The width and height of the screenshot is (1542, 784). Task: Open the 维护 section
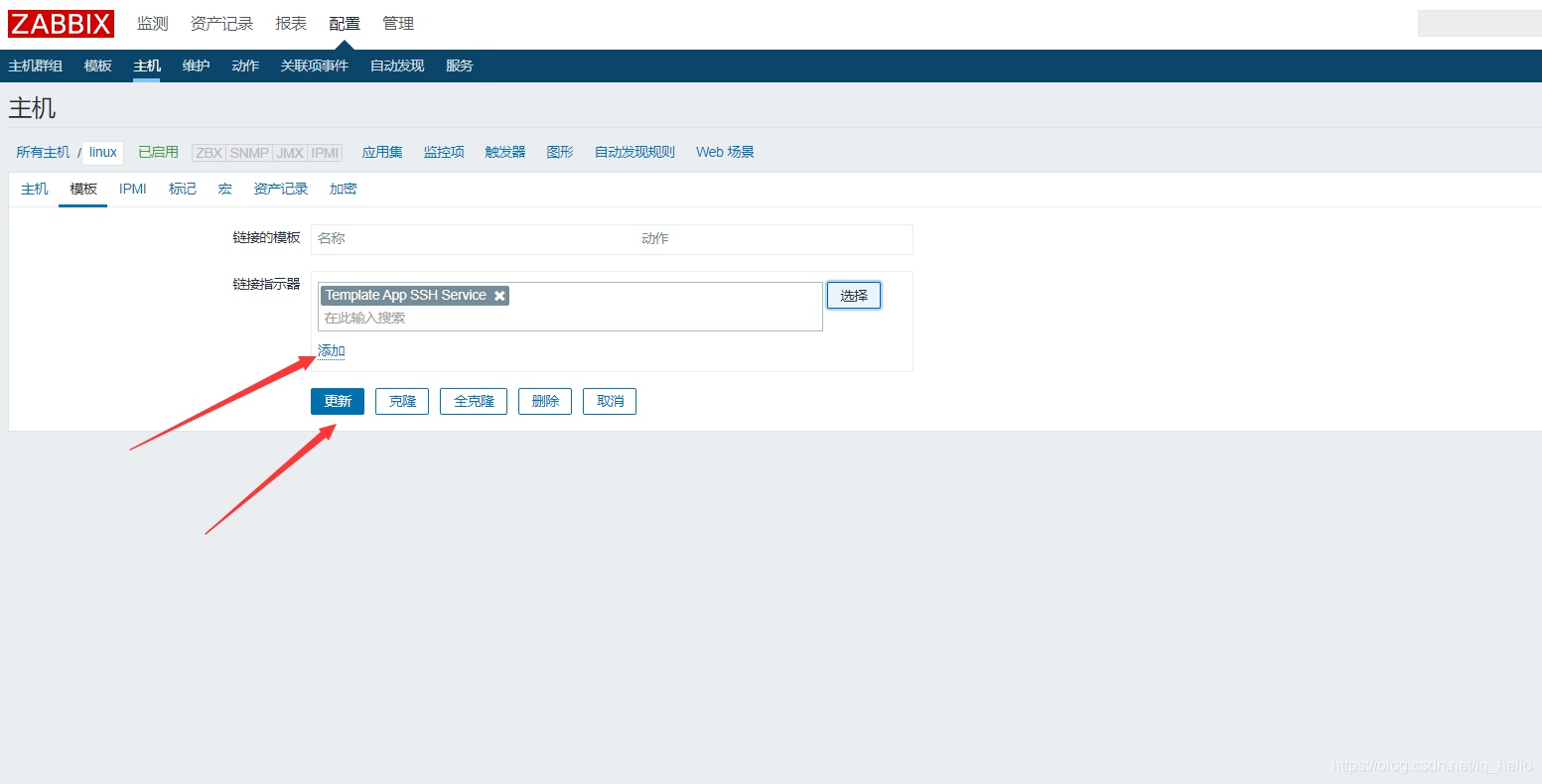click(196, 65)
